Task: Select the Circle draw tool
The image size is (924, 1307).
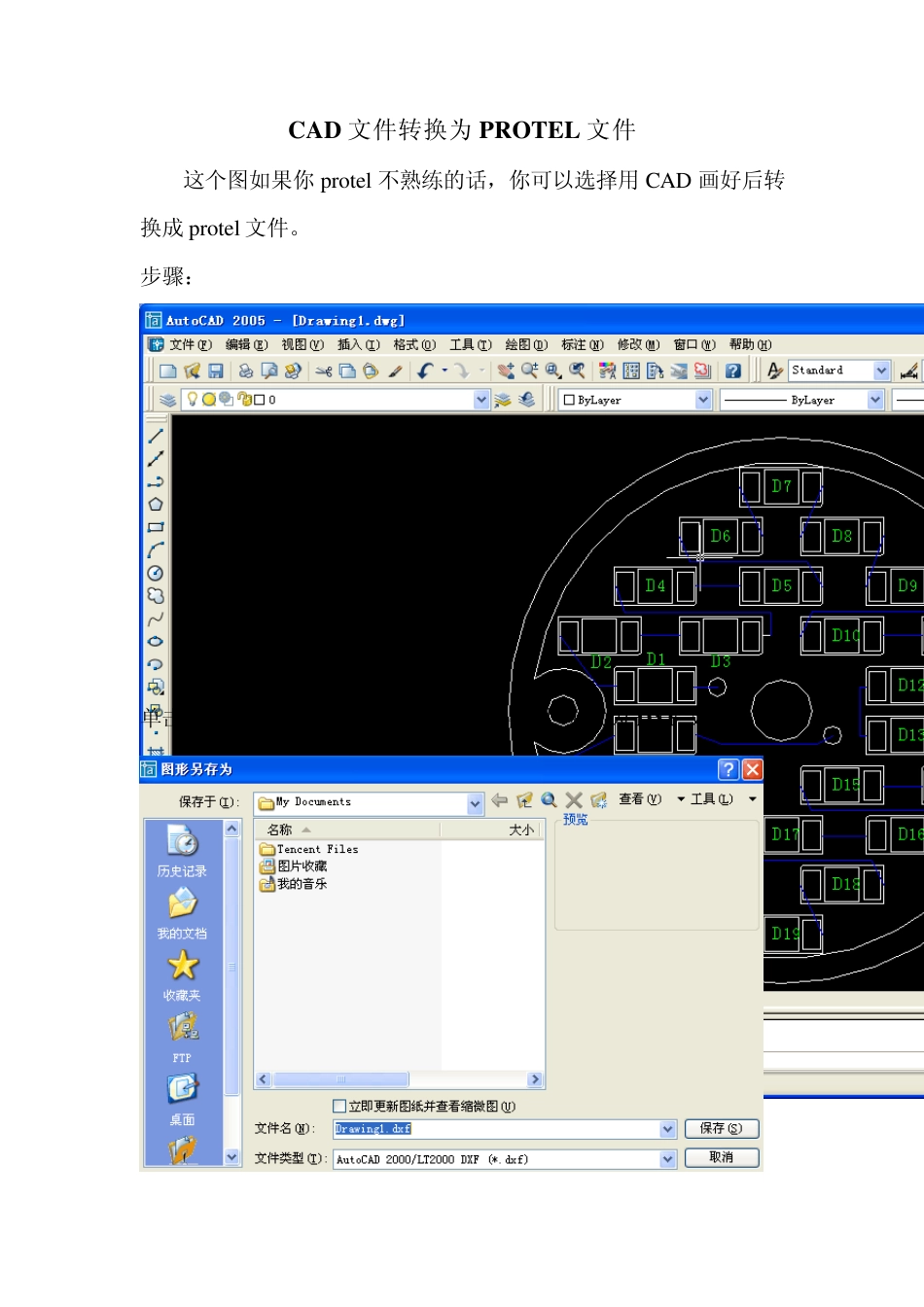Action: coord(156,574)
